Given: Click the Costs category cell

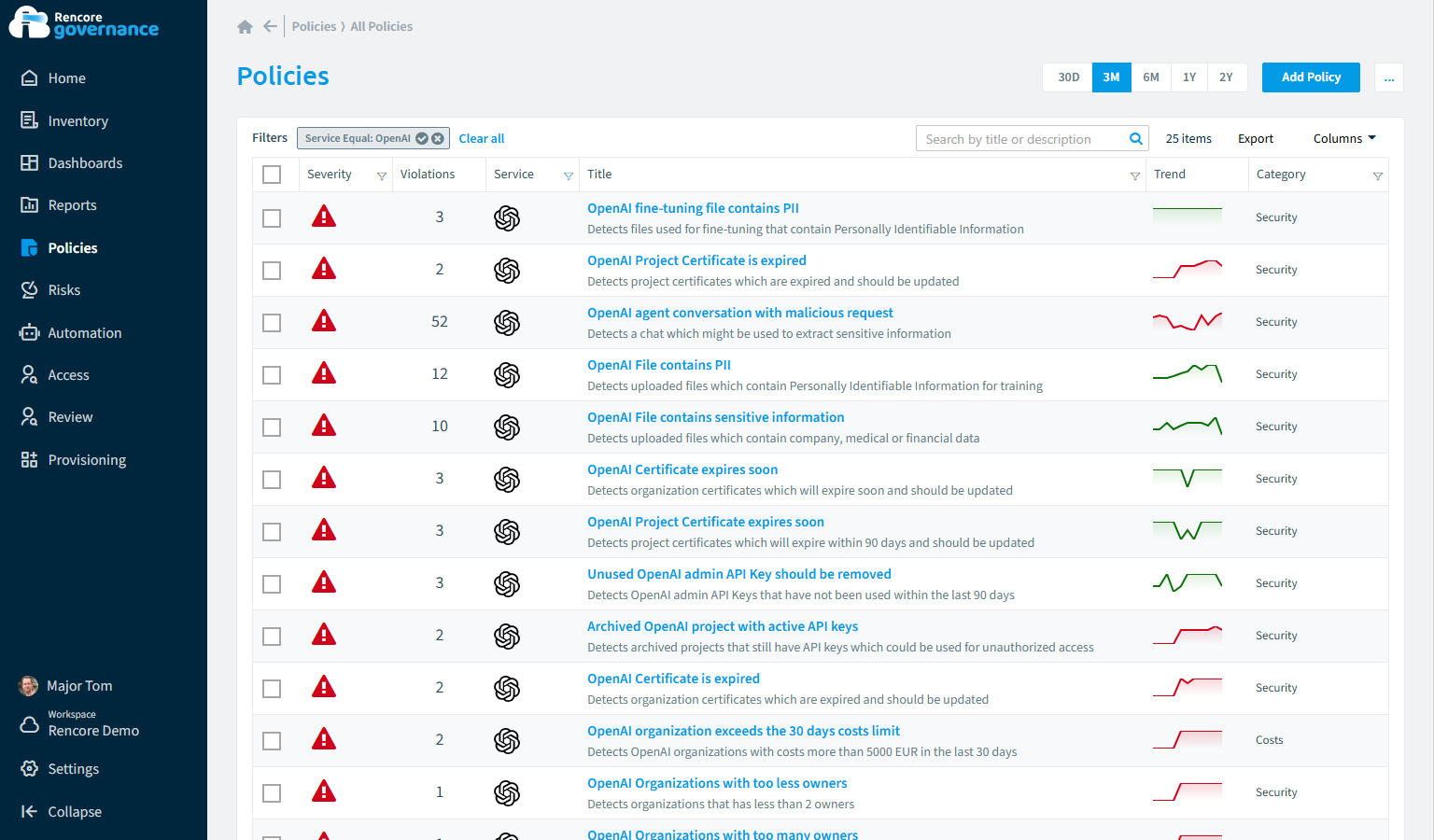Looking at the screenshot, I should point(1270,740).
